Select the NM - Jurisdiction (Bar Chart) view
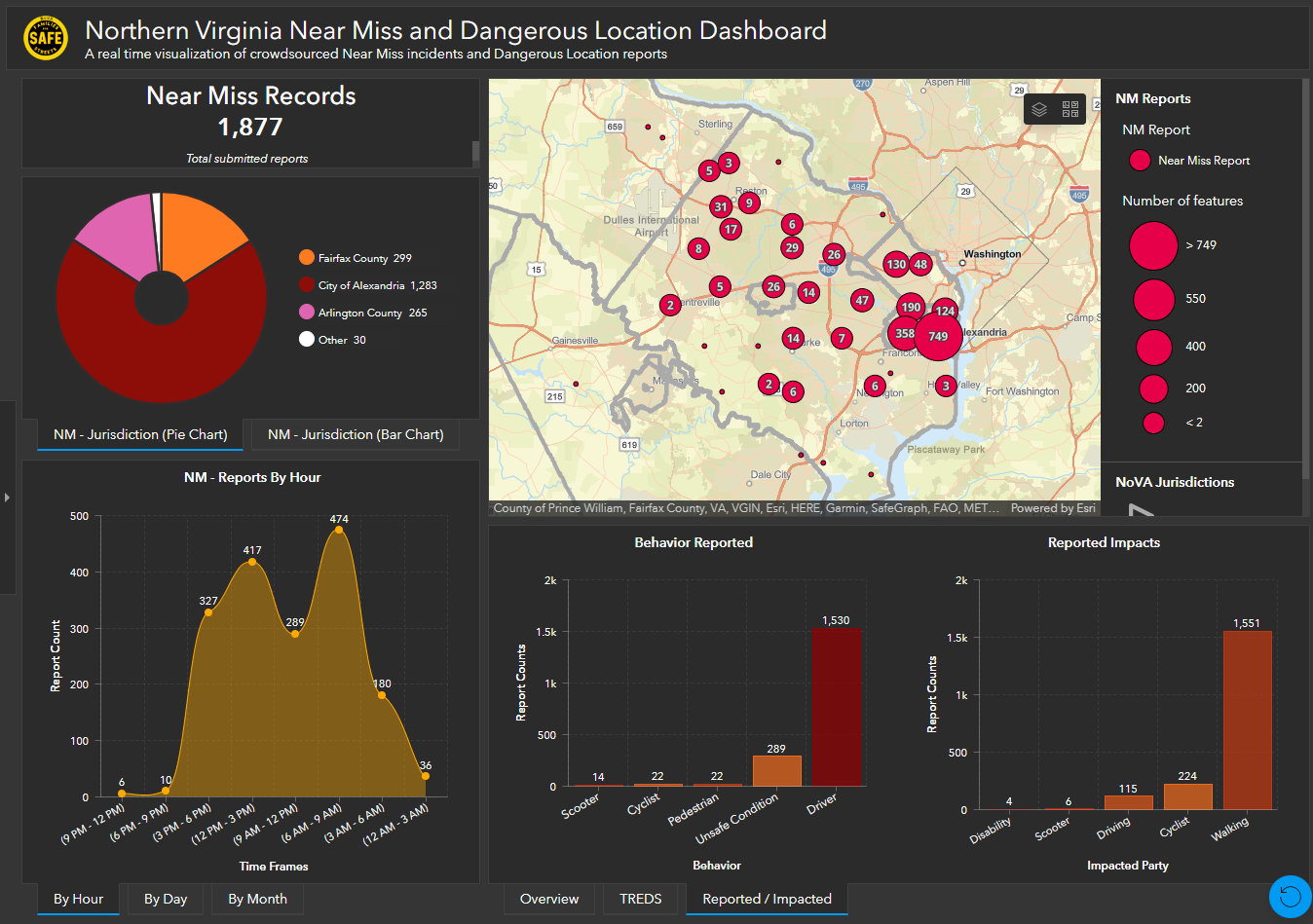The width and height of the screenshot is (1313, 924). (x=355, y=435)
